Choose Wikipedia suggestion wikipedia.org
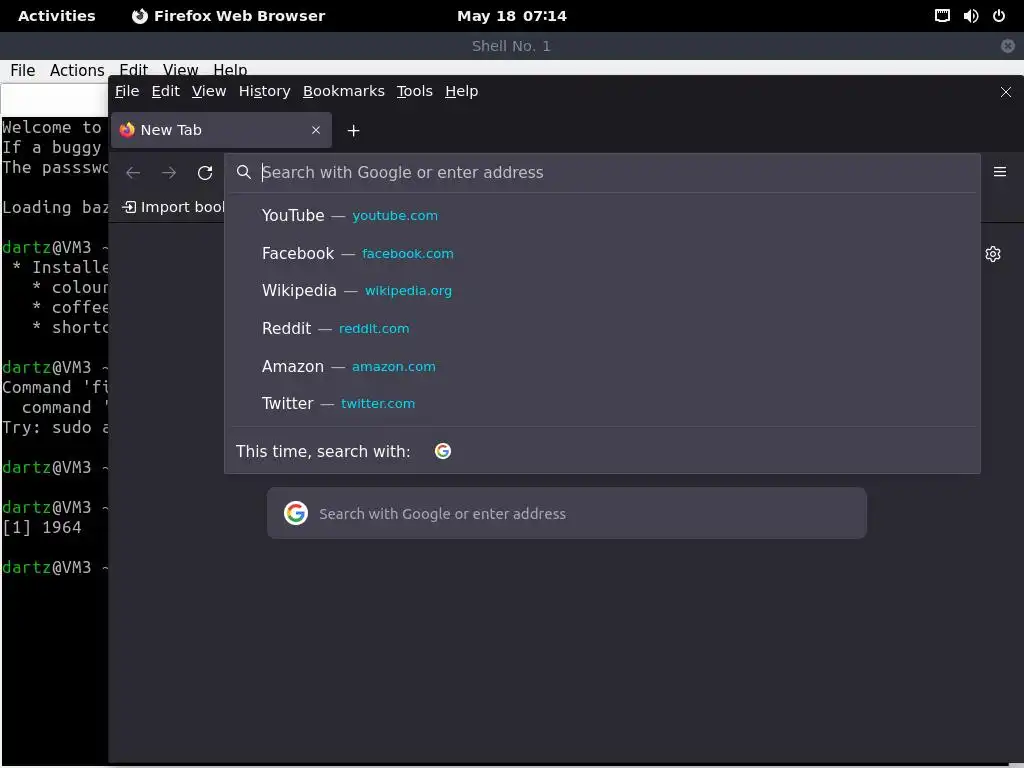Image resolution: width=1024 pixels, height=768 pixels. pyautogui.click(x=602, y=291)
